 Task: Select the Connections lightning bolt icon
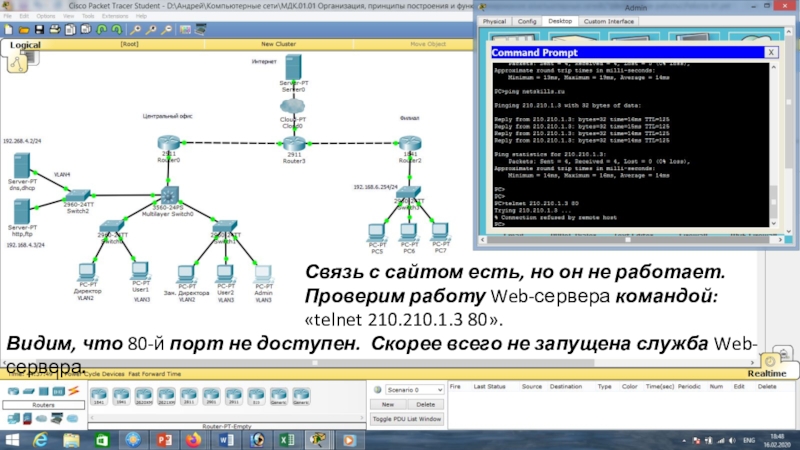(x=73, y=391)
